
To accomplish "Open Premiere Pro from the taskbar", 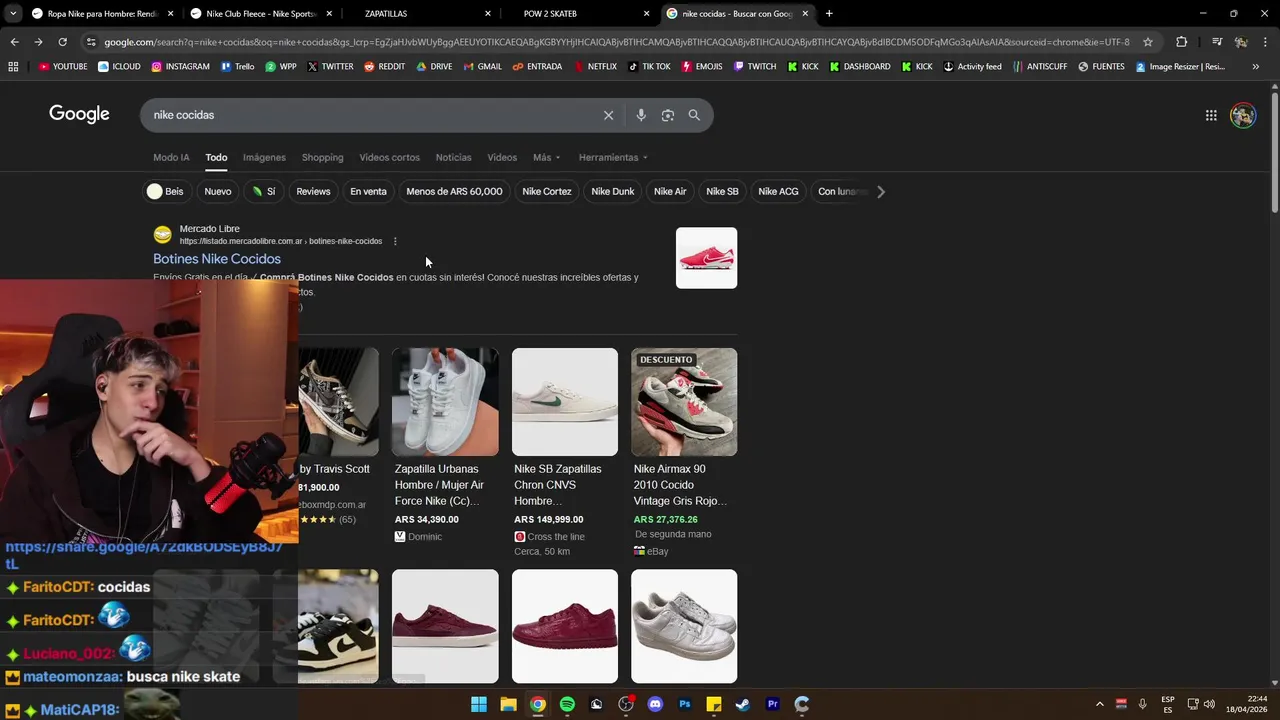I will (x=772, y=704).
